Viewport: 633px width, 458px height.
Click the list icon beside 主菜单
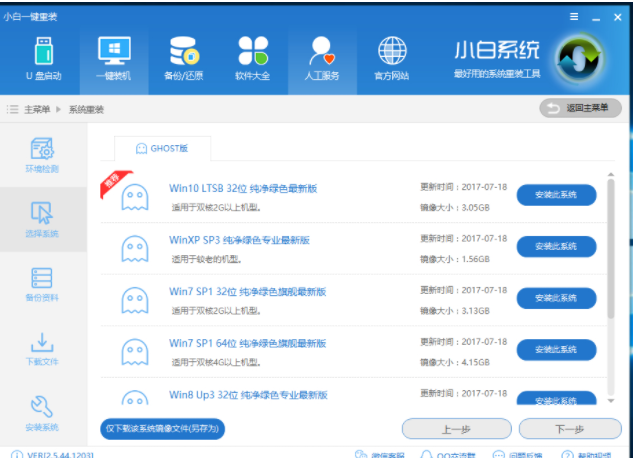[13, 109]
